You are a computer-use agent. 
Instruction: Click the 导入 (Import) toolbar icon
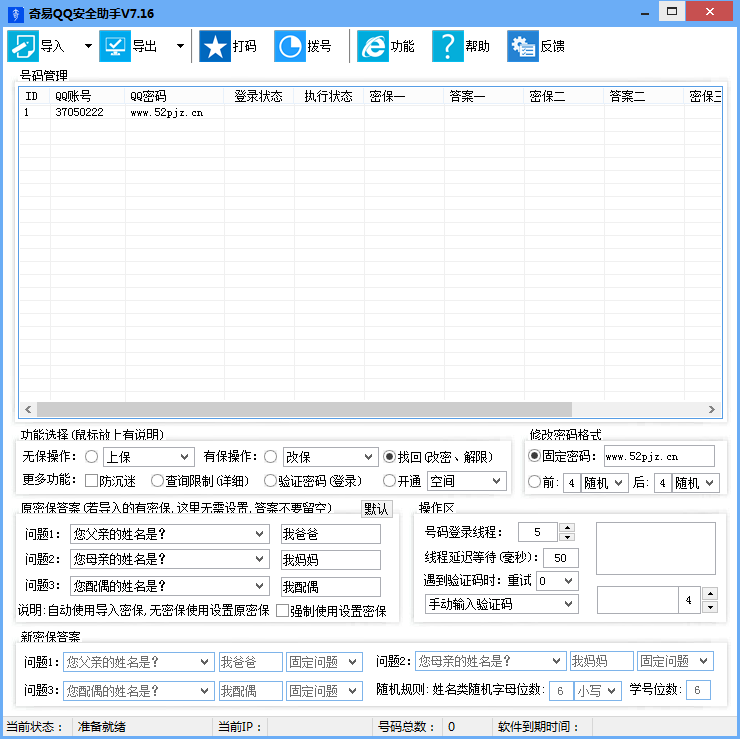[x=23, y=46]
